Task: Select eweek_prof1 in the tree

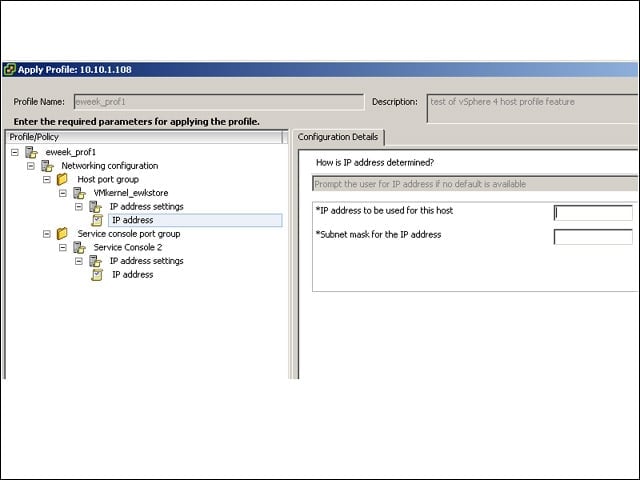Action: 71,152
